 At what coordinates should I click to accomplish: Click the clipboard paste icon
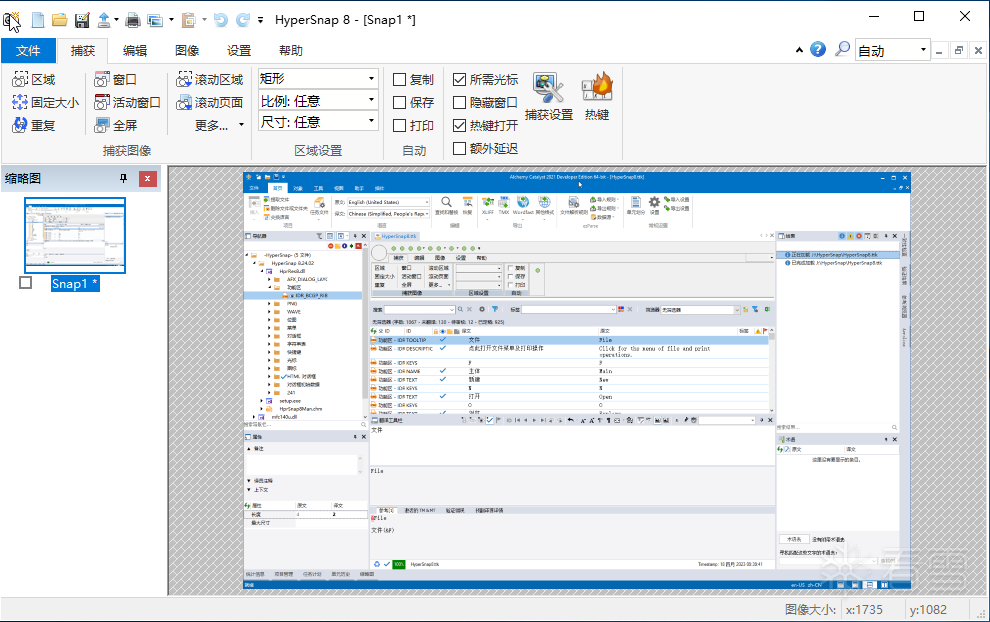pos(188,20)
